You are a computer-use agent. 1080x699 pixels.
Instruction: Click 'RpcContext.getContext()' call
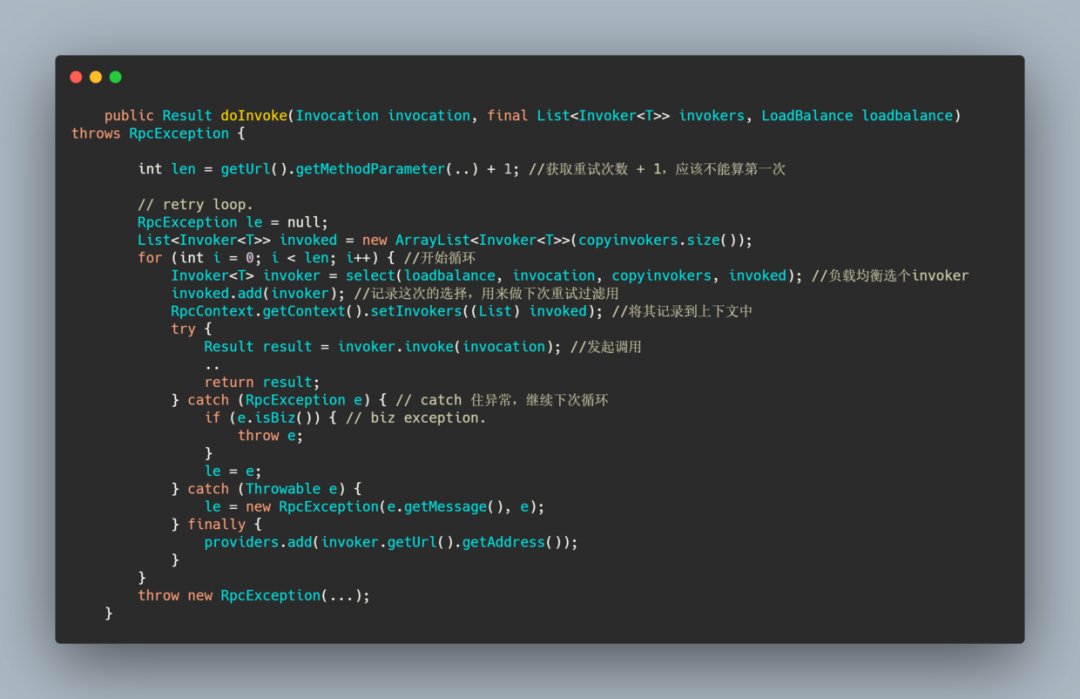click(266, 311)
